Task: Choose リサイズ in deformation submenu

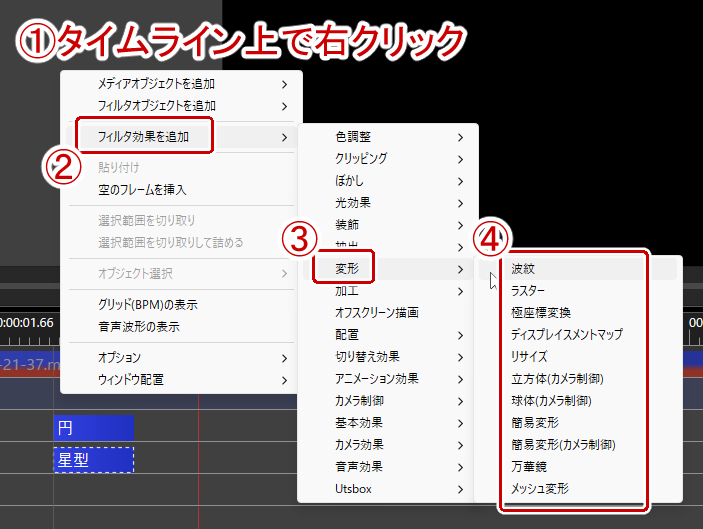Action: tap(577, 357)
